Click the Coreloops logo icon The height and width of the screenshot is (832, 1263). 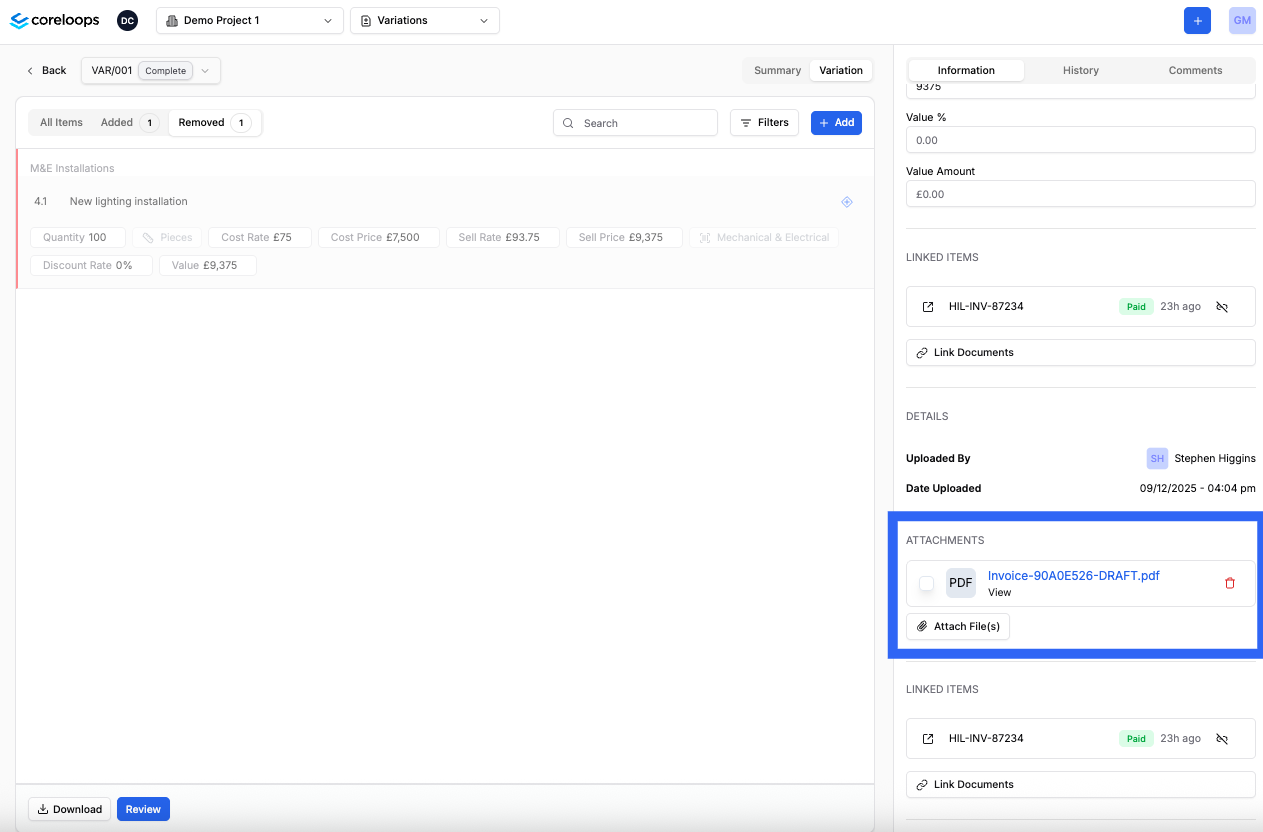click(19, 20)
